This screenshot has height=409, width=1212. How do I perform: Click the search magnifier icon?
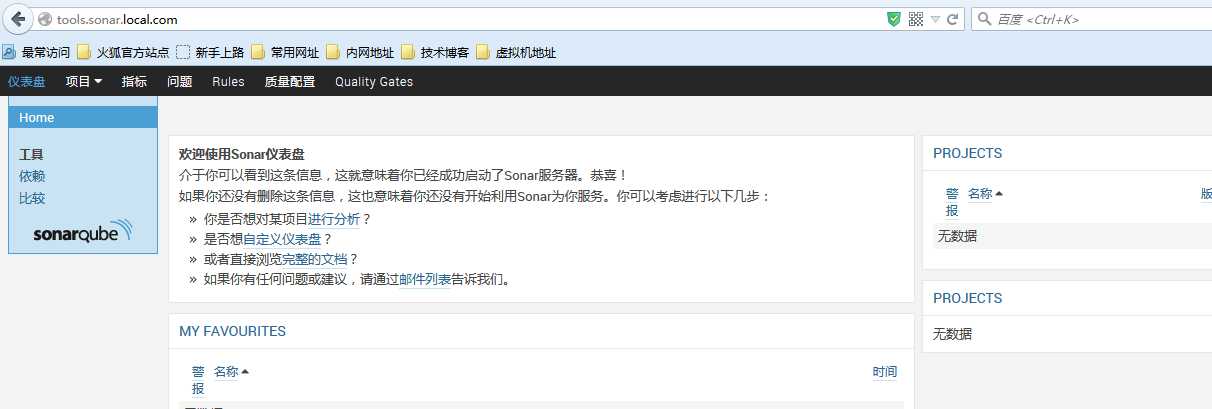pyautogui.click(x=985, y=19)
